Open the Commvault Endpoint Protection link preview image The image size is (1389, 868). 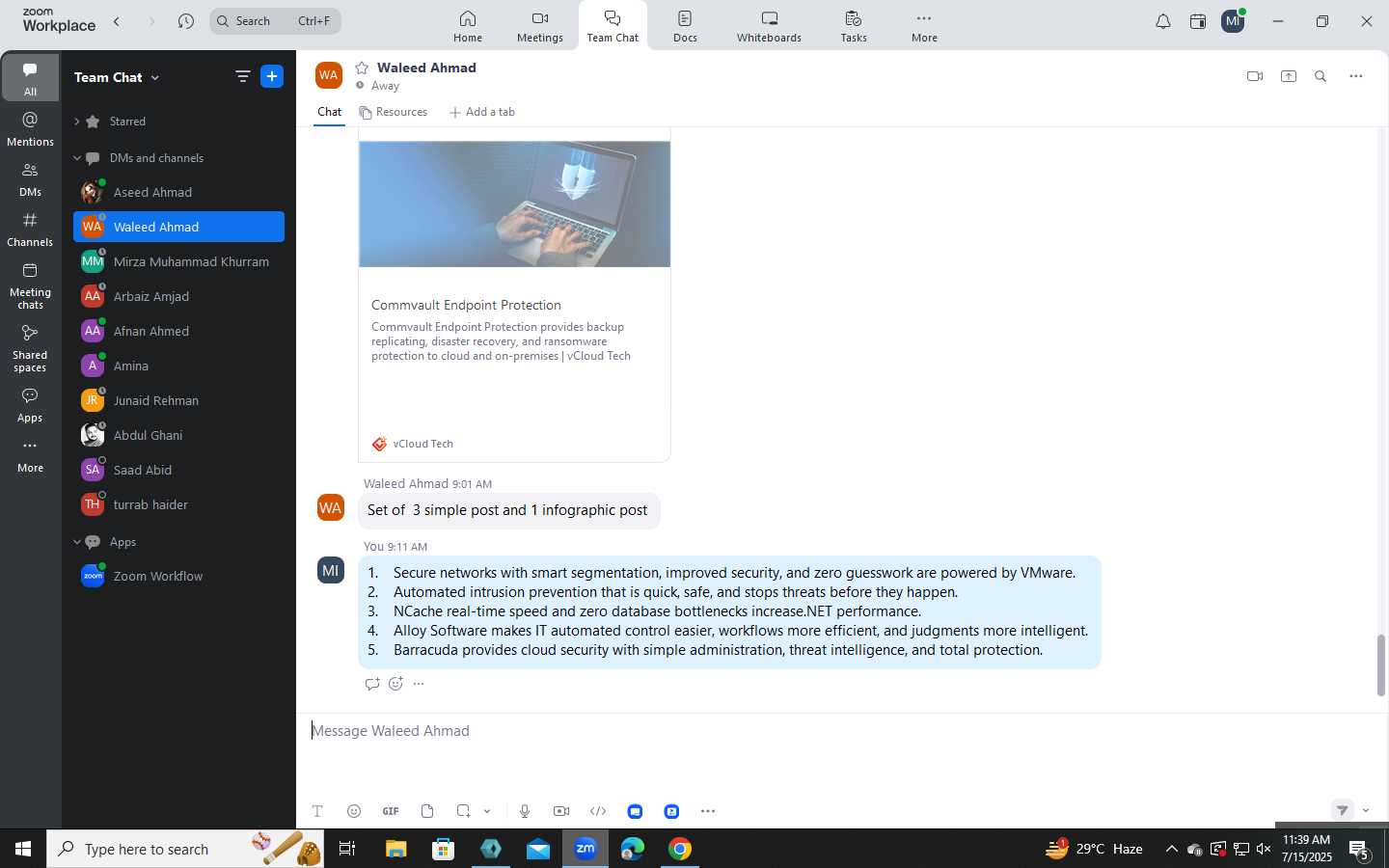tap(514, 203)
